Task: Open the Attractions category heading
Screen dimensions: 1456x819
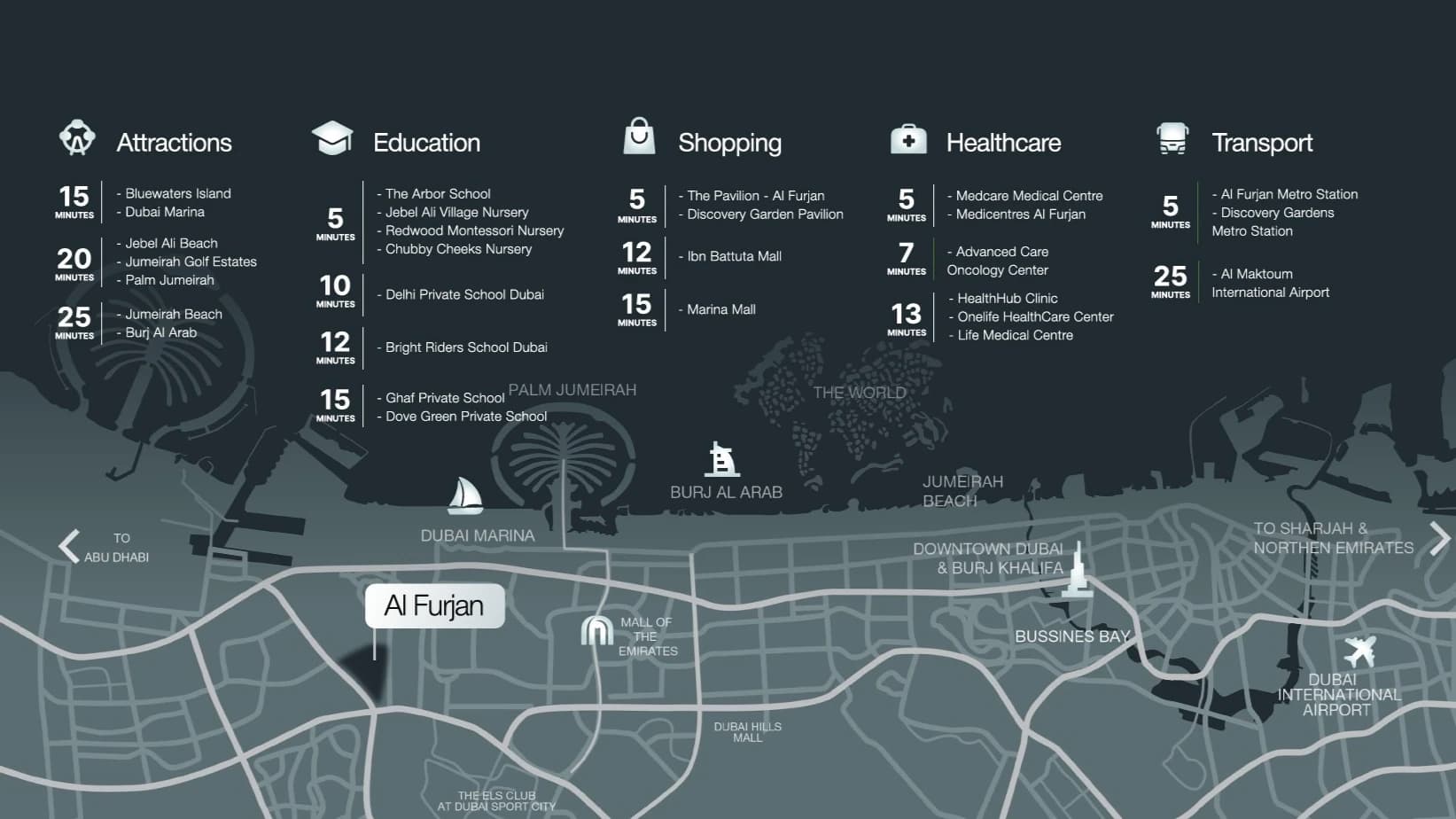Action: [175, 143]
